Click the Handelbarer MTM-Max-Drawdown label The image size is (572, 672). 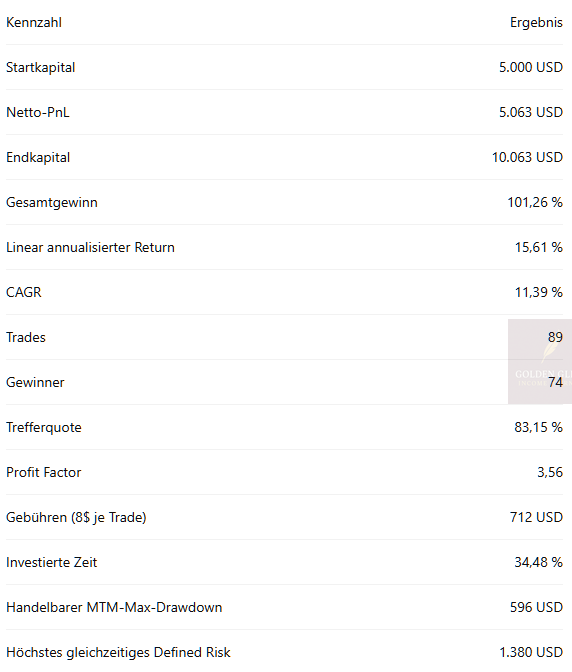114,607
